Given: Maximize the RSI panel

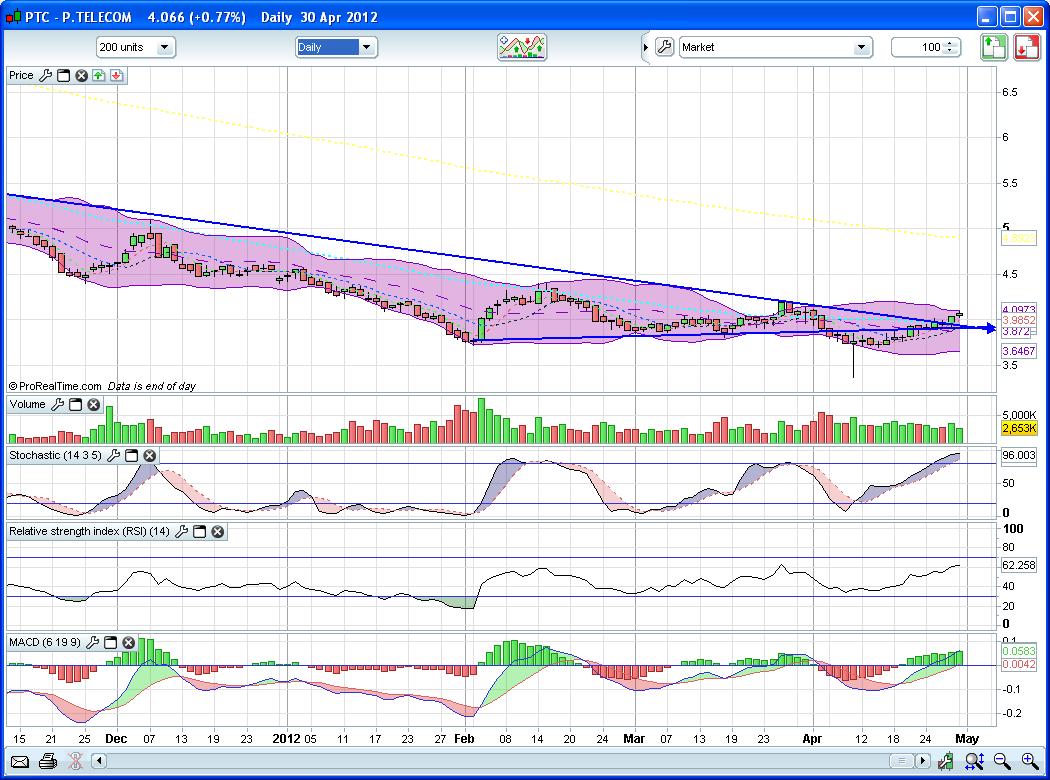Looking at the screenshot, I should tap(200, 532).
